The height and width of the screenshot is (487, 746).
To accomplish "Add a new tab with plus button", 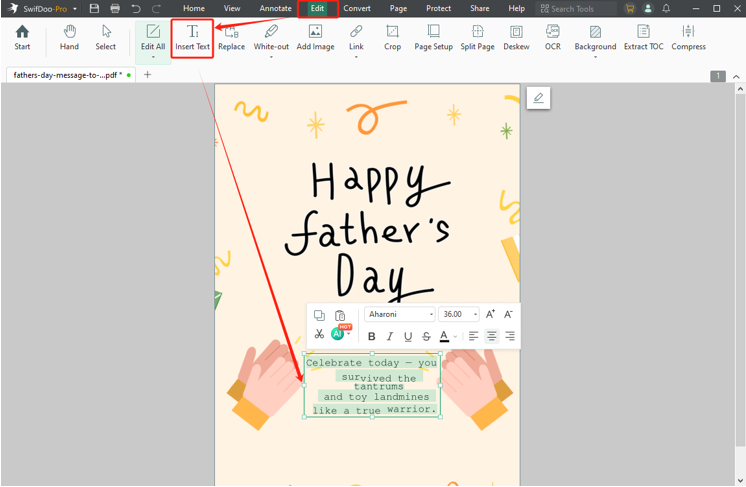I will 147,75.
